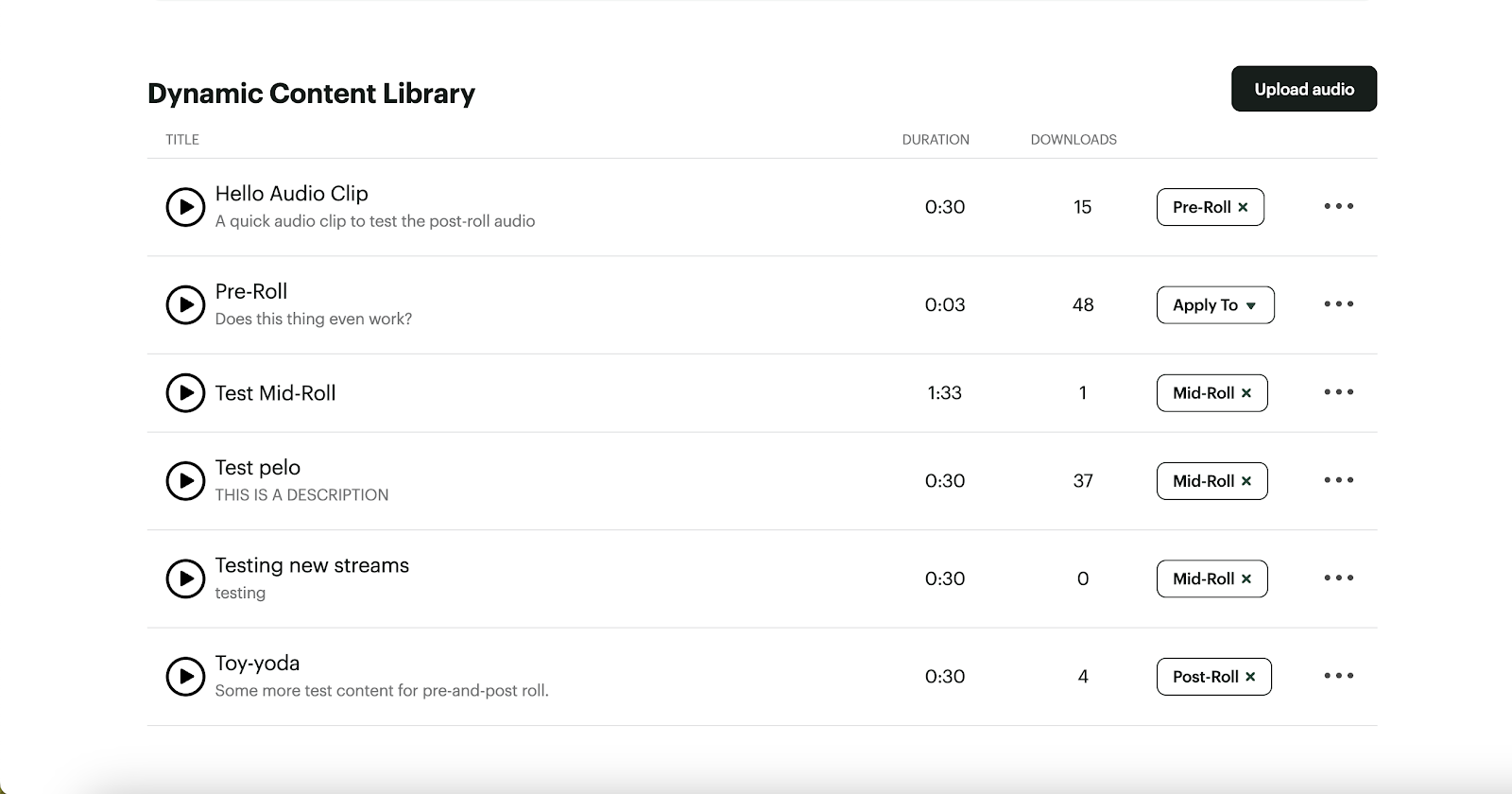Play the Toy-yoda audio clip
1512x794 pixels.
[x=185, y=677]
